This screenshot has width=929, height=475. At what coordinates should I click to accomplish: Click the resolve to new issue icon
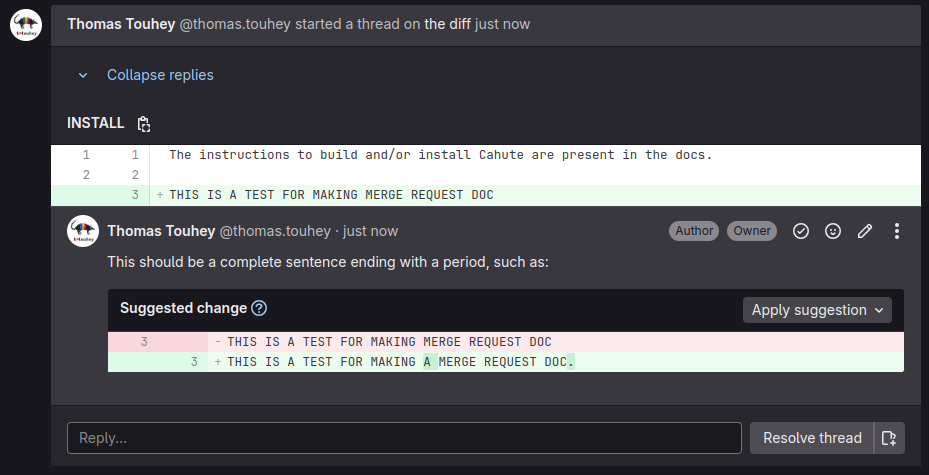(889, 438)
